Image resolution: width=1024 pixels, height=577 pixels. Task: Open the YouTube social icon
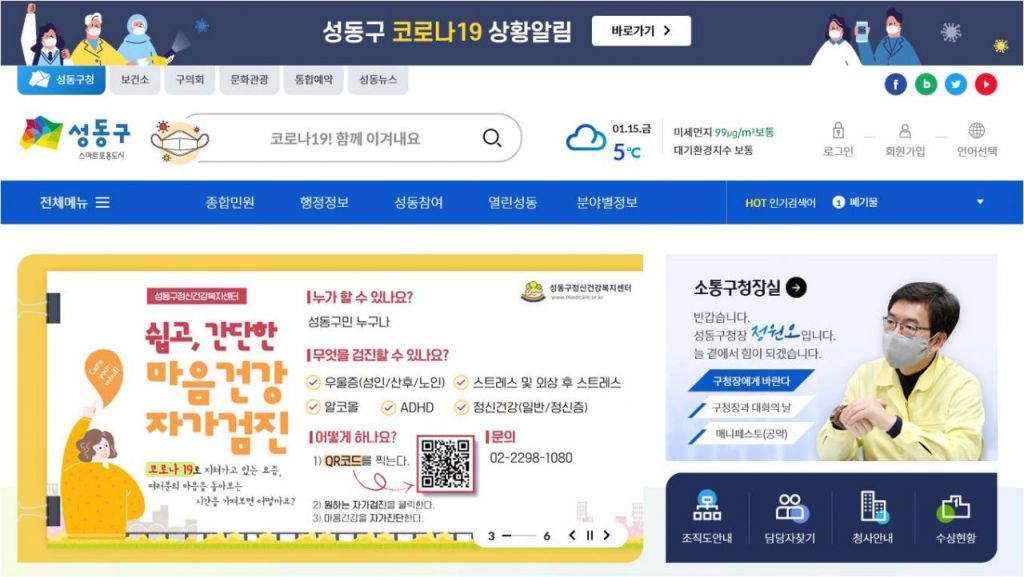[986, 85]
